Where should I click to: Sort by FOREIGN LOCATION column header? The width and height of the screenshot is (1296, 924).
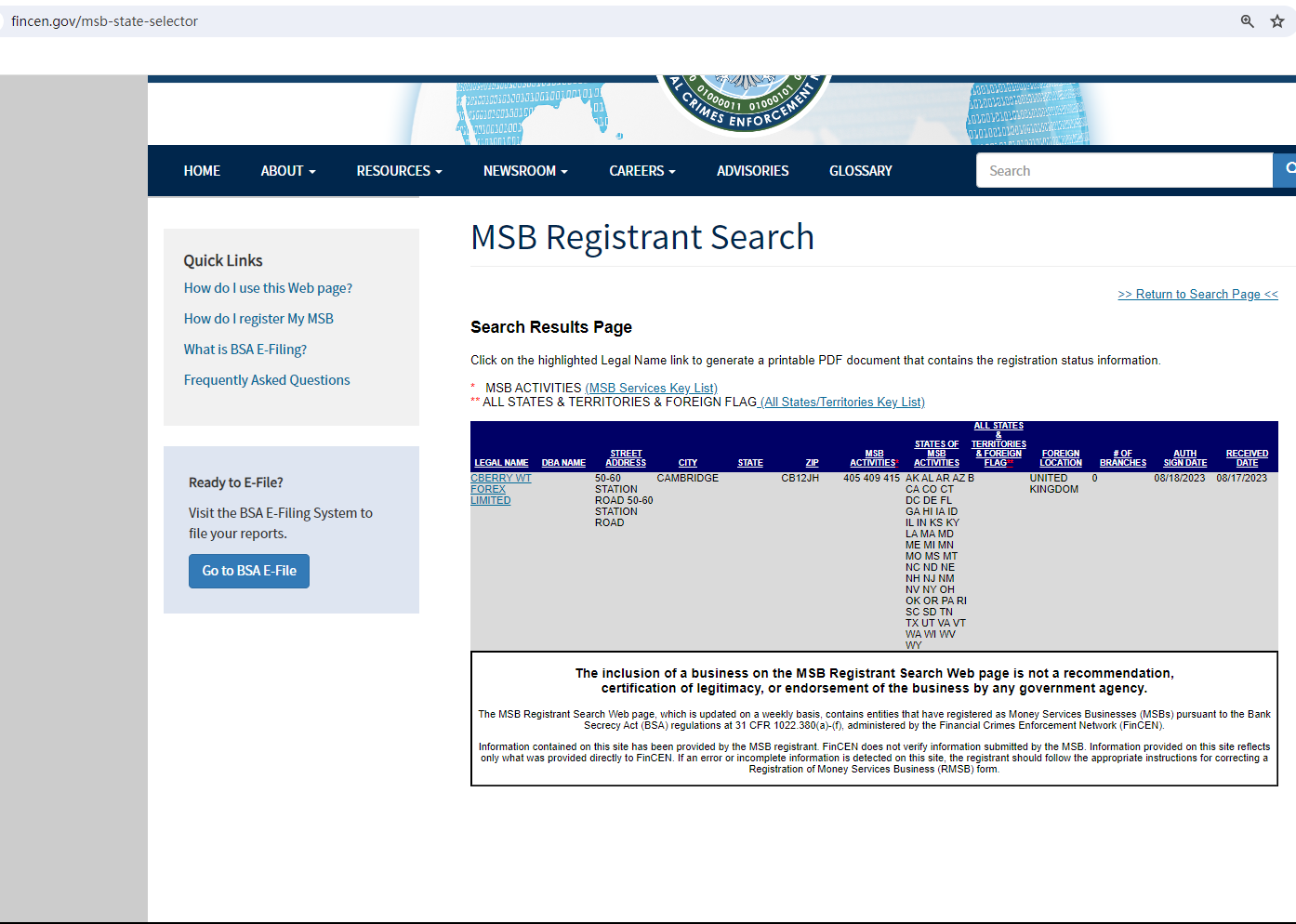click(x=1061, y=458)
